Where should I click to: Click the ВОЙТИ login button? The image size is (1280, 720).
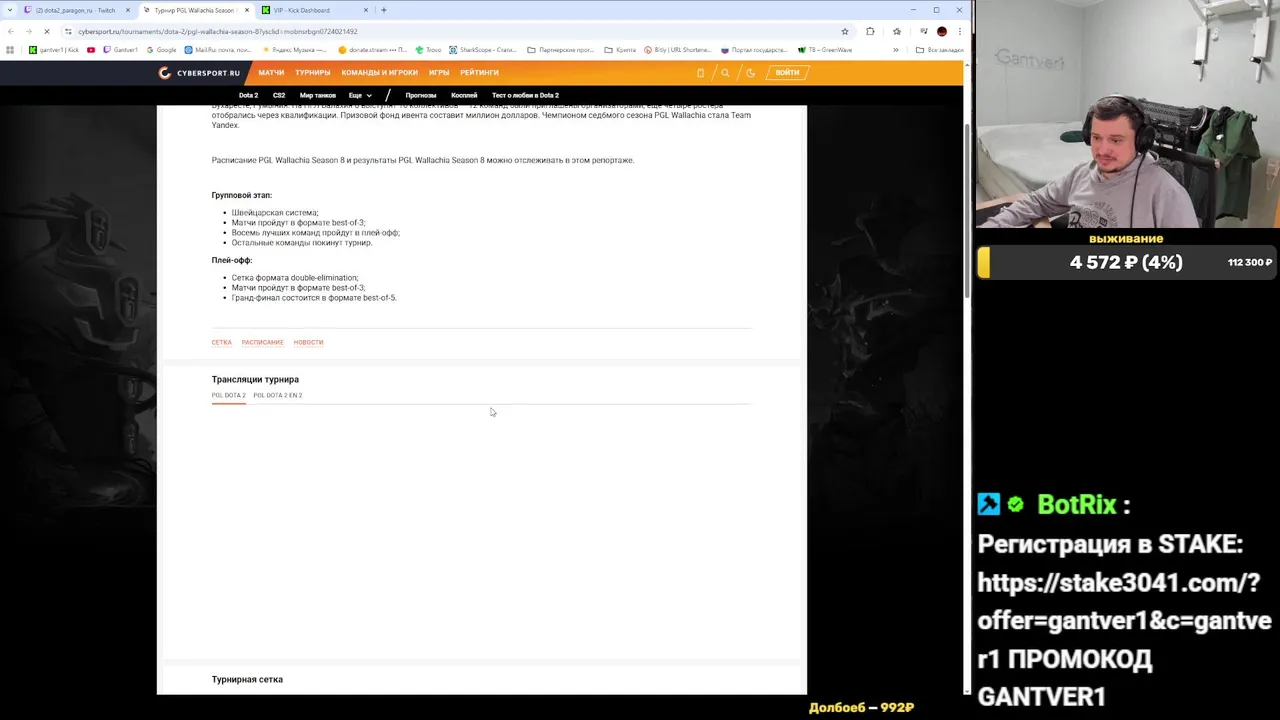787,72
